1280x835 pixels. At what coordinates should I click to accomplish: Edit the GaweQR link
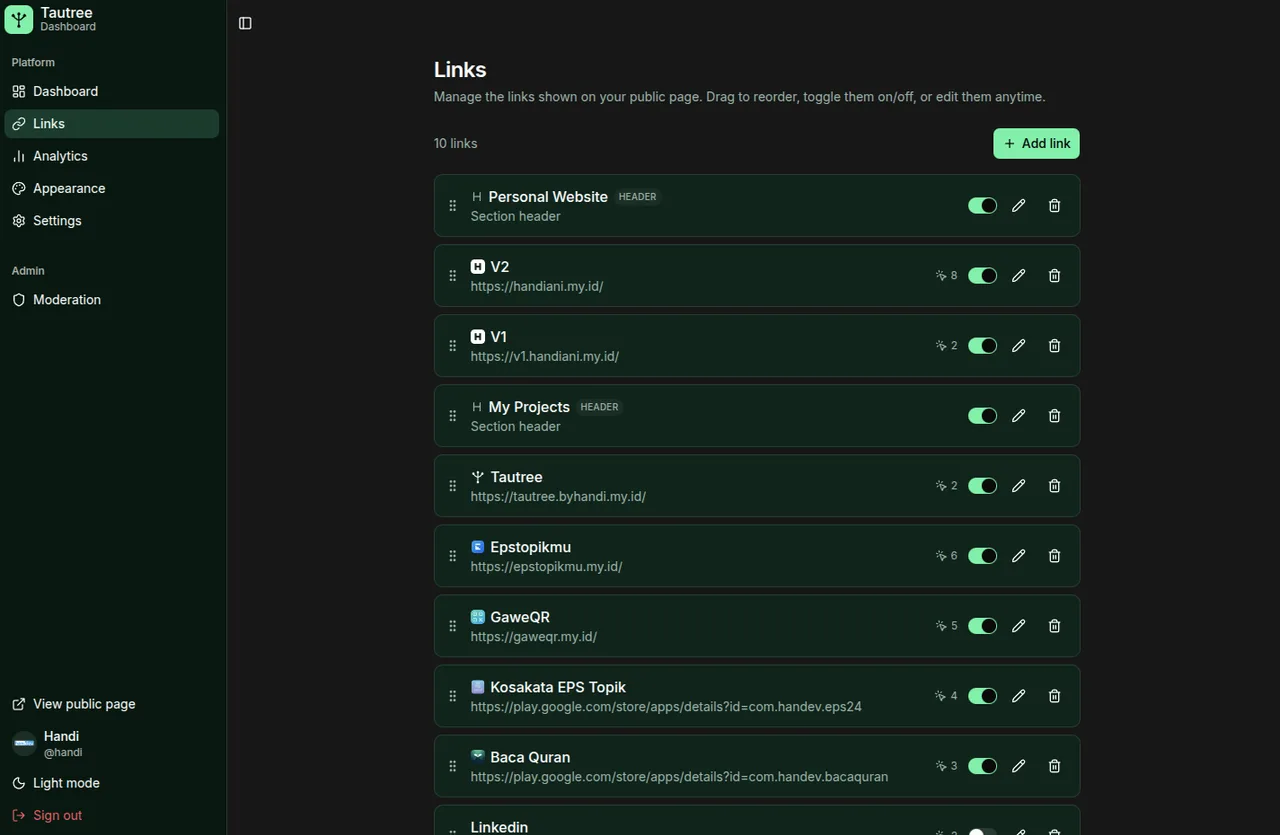(x=1018, y=626)
